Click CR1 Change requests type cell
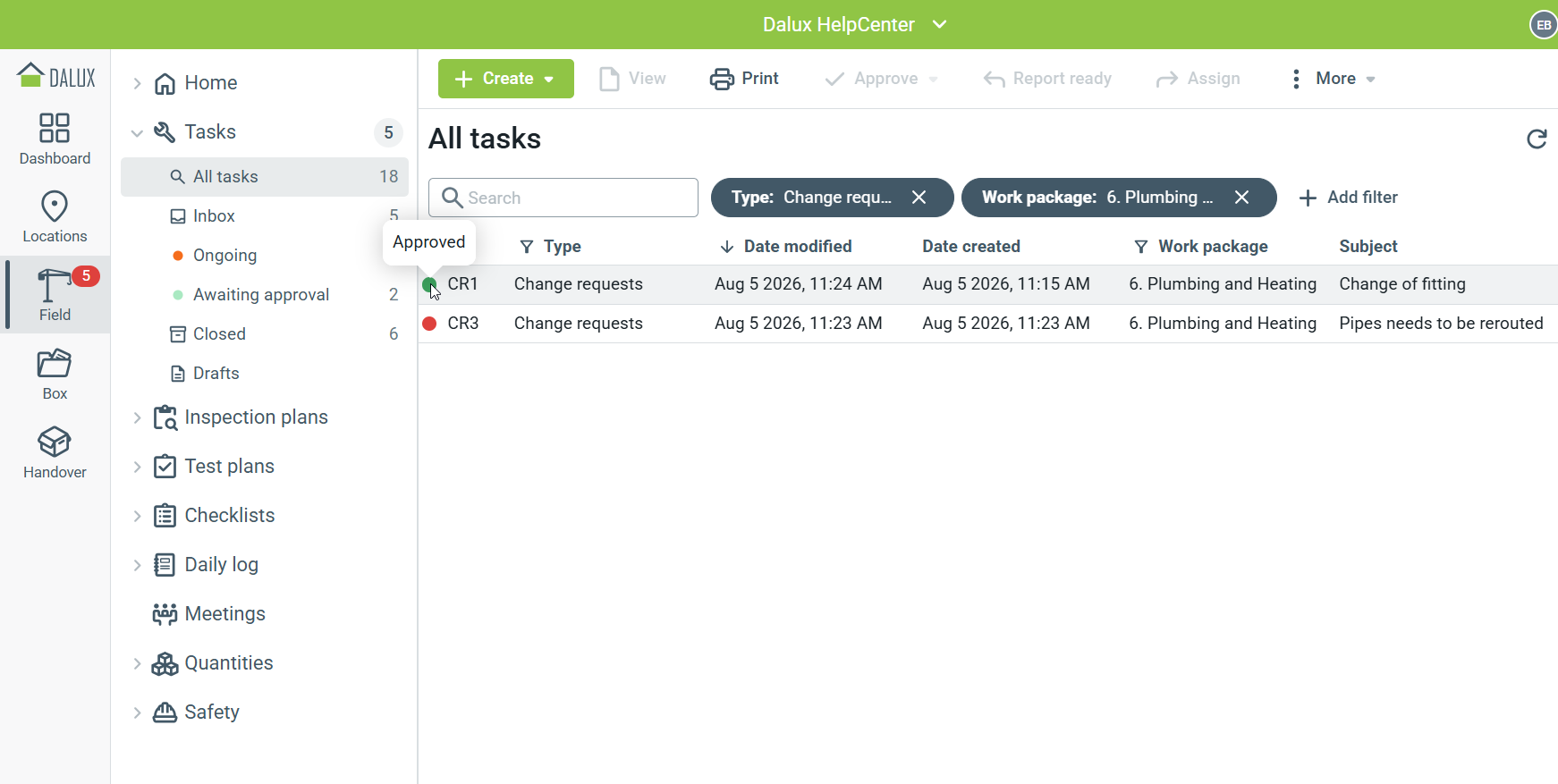 pyautogui.click(x=579, y=284)
